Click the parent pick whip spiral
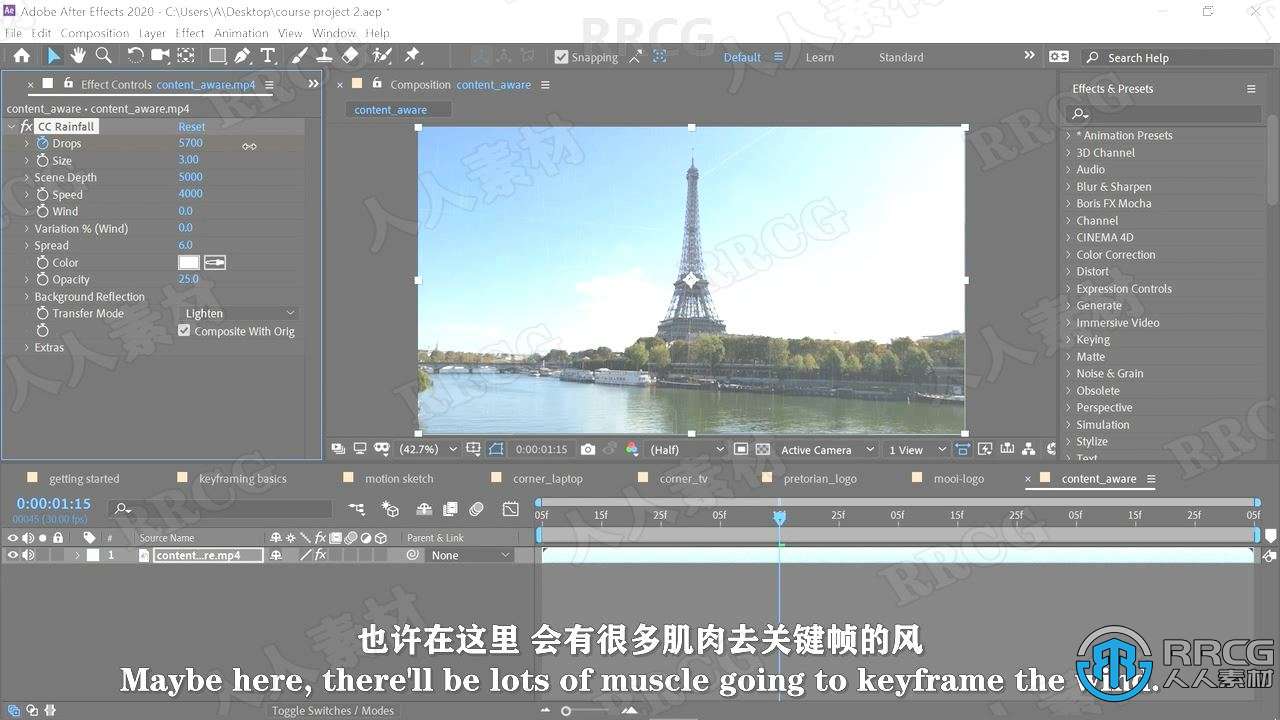 (412, 555)
